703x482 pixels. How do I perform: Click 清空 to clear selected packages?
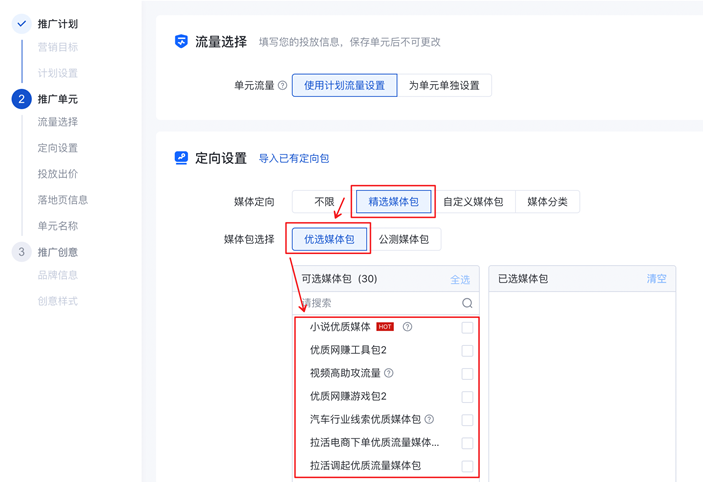coord(656,279)
